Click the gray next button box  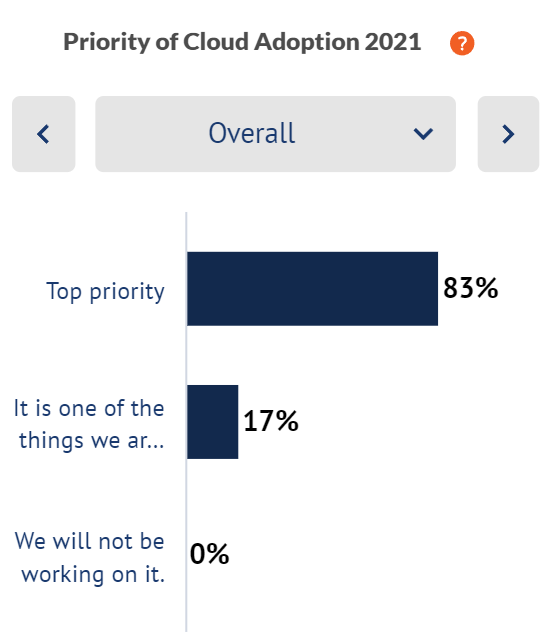click(508, 134)
